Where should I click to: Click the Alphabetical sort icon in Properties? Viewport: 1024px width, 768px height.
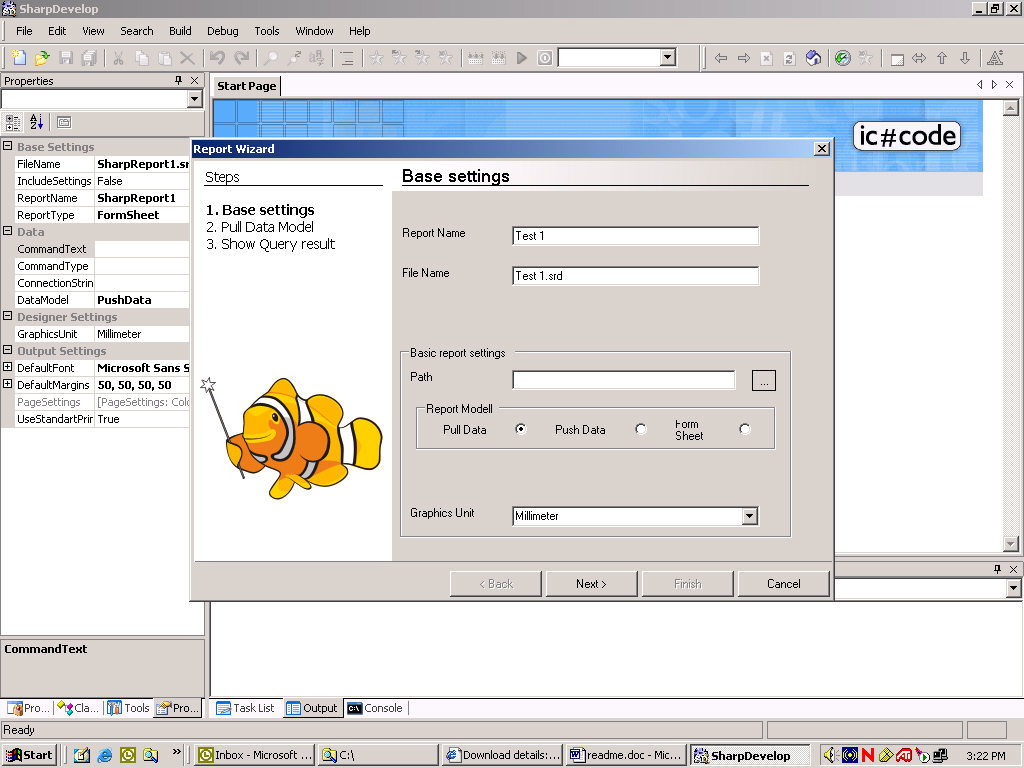point(37,122)
